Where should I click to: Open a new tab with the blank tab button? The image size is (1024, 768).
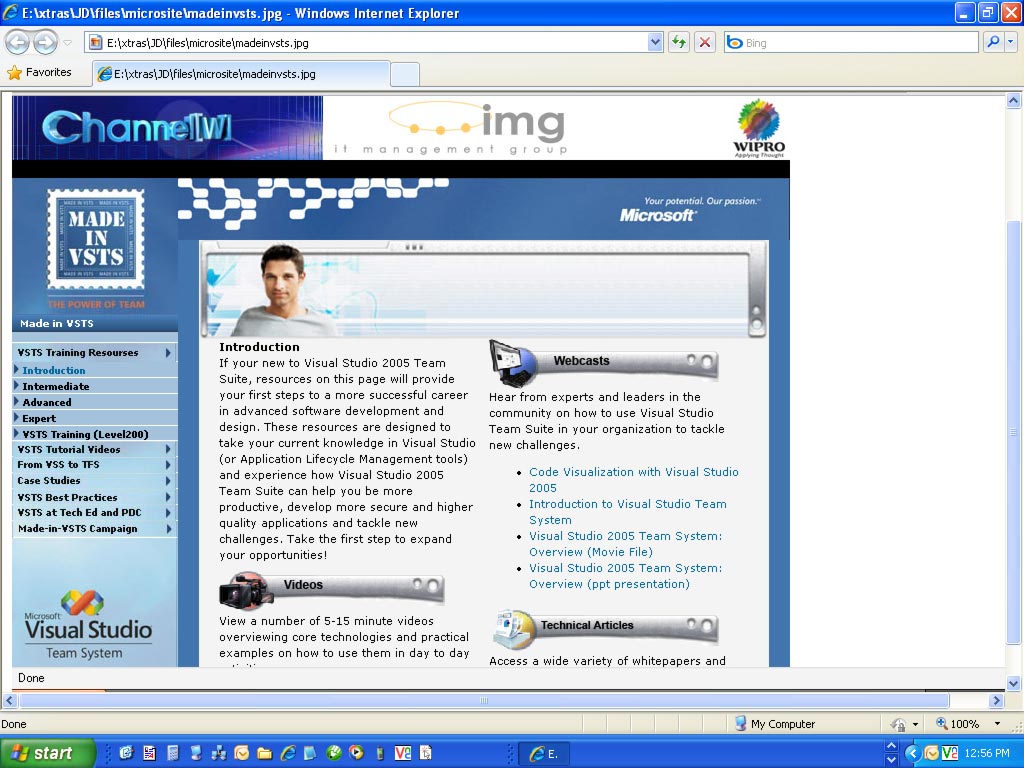tap(405, 74)
